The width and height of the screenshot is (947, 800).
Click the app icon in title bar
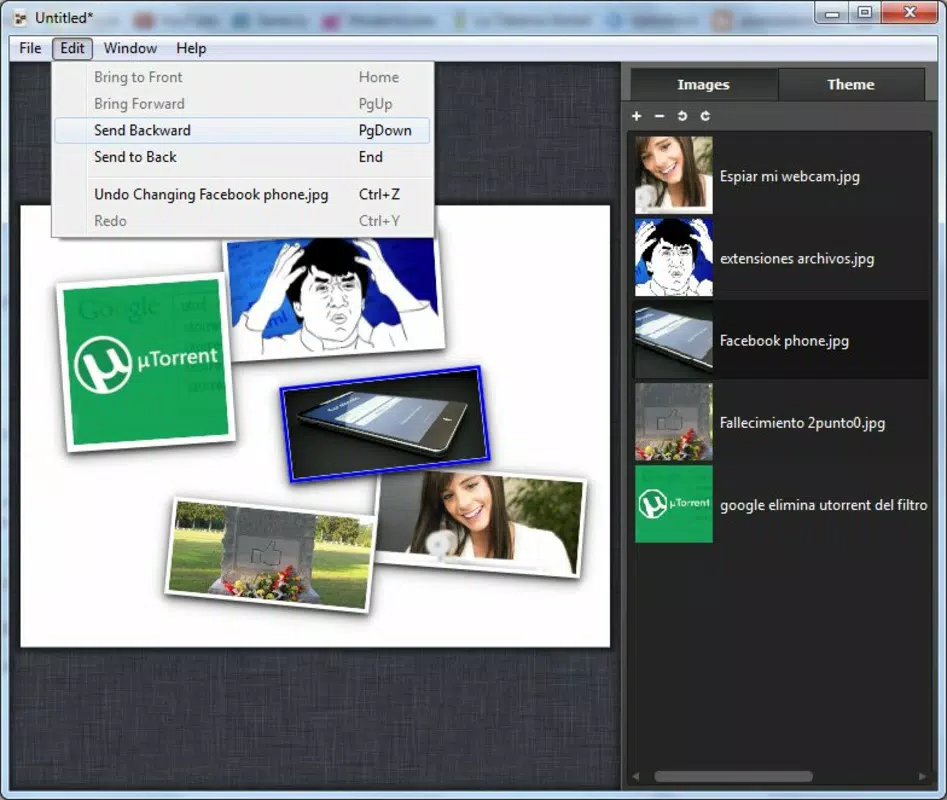coord(20,18)
